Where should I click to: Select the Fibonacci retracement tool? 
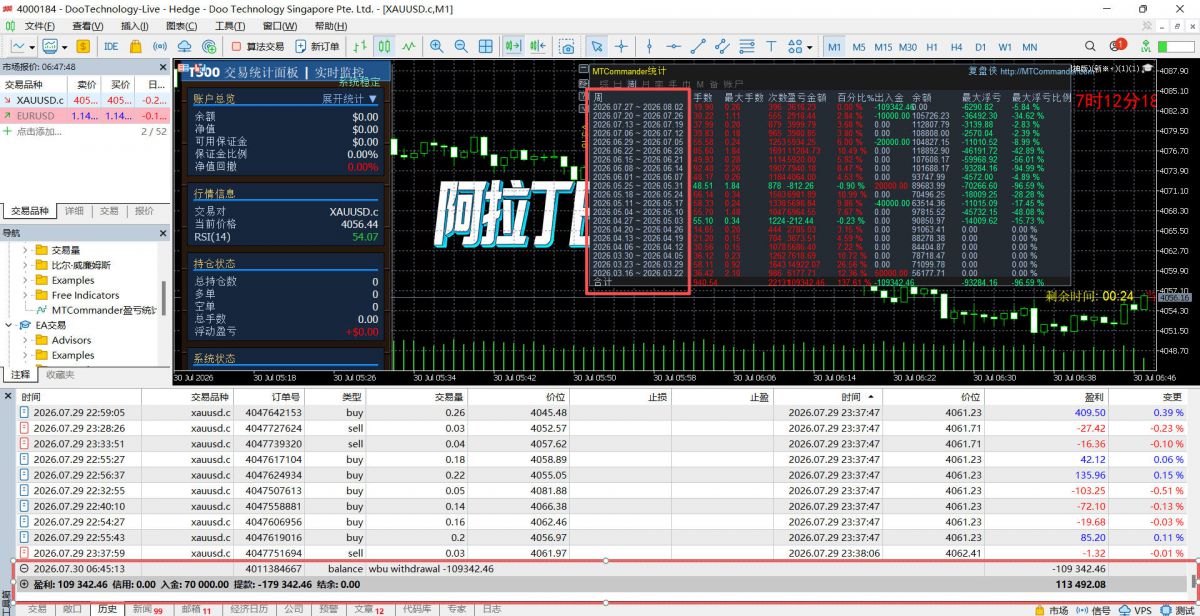[x=747, y=46]
